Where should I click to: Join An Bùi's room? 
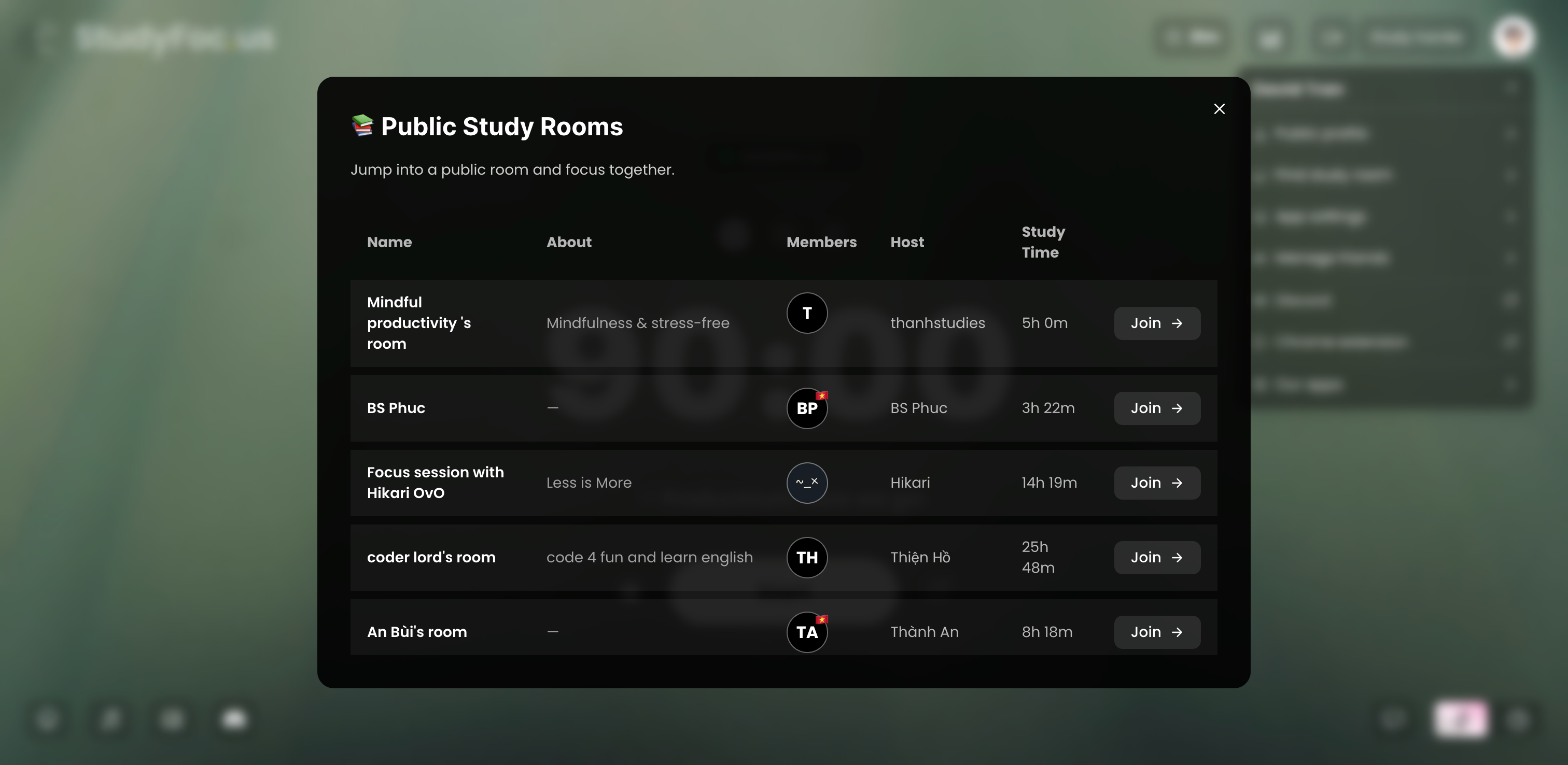tap(1156, 632)
